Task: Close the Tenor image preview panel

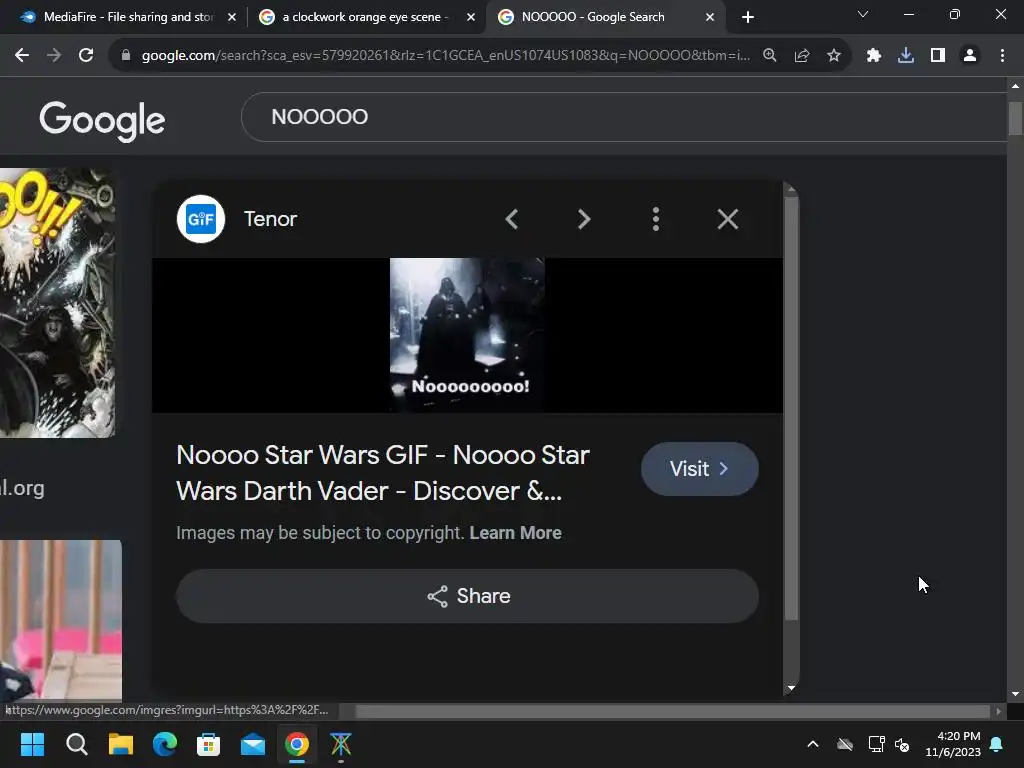Action: pos(728,219)
